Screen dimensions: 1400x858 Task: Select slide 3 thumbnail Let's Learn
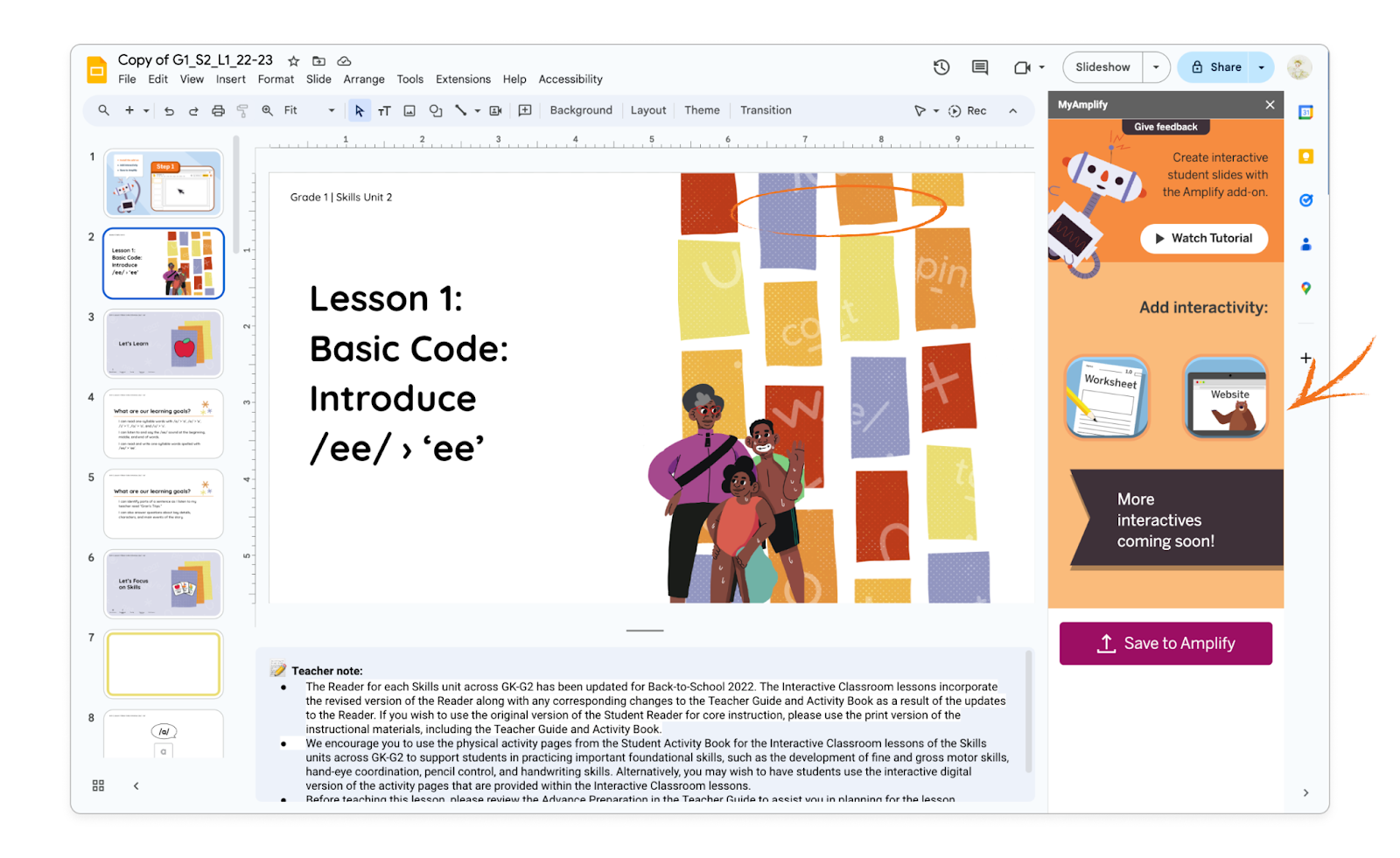click(164, 344)
